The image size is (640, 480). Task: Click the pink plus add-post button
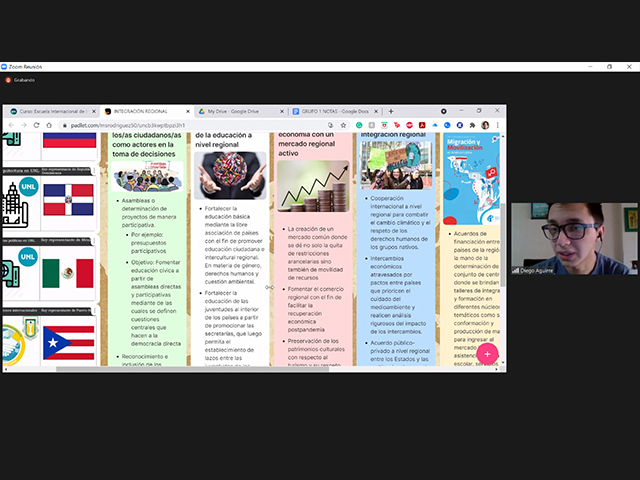(487, 354)
